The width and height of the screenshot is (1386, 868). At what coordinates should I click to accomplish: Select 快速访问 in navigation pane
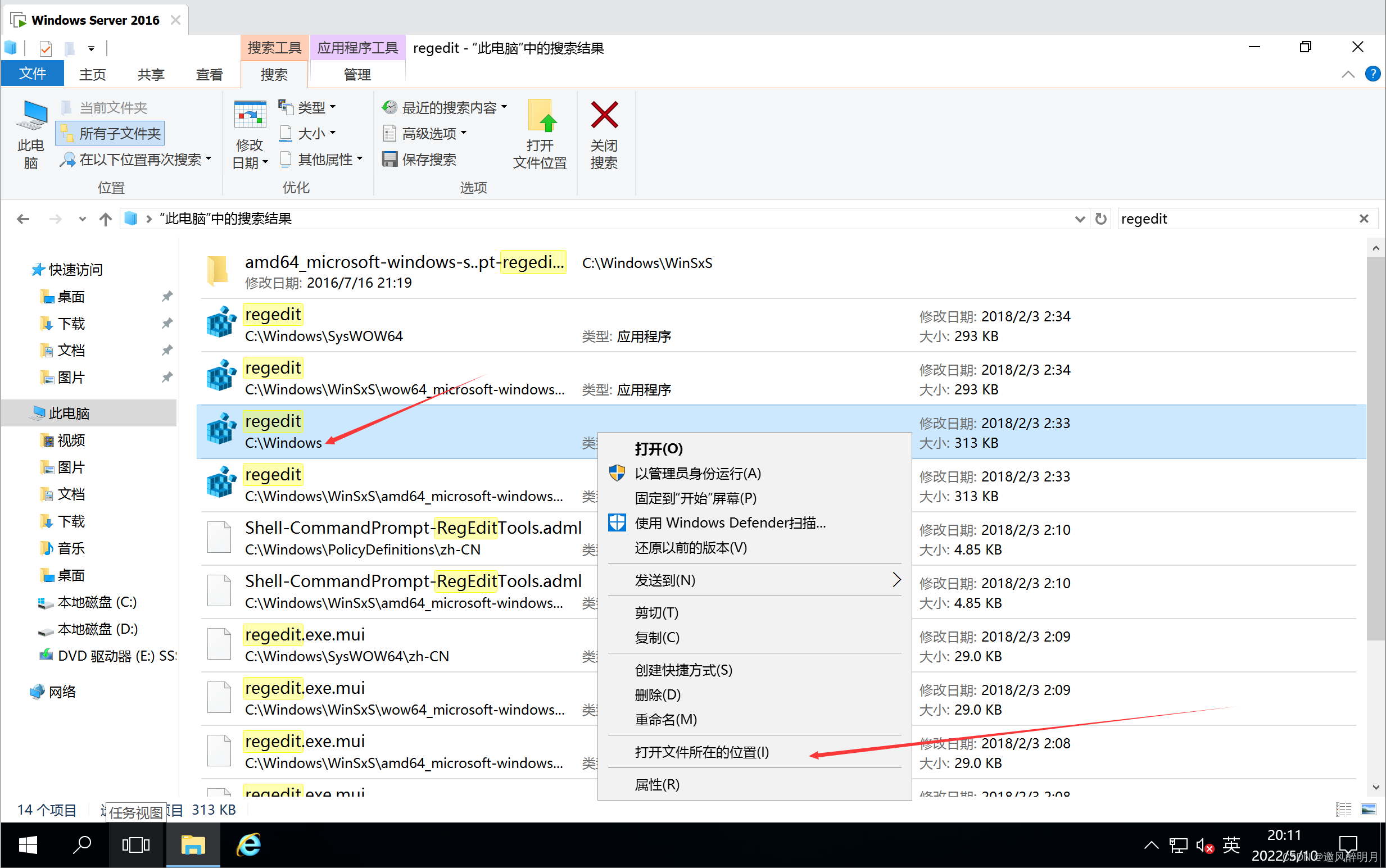(75, 269)
